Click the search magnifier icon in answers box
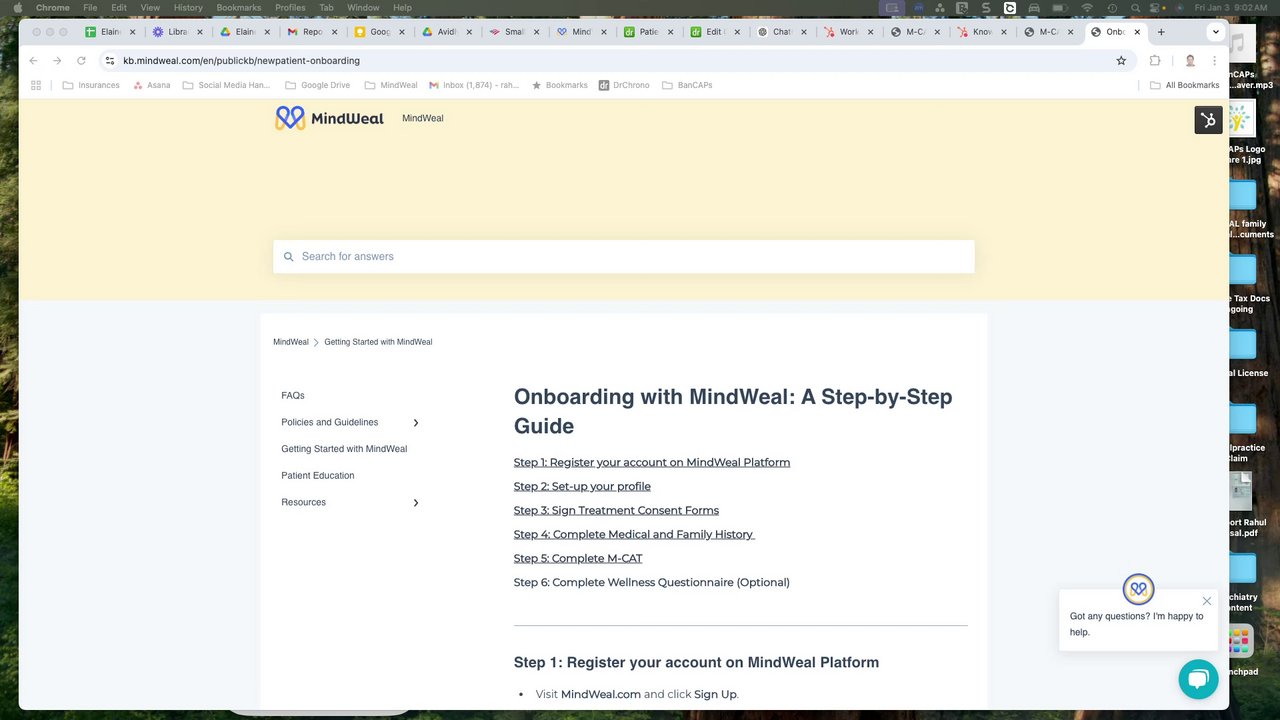1280x720 pixels. [x=289, y=257]
